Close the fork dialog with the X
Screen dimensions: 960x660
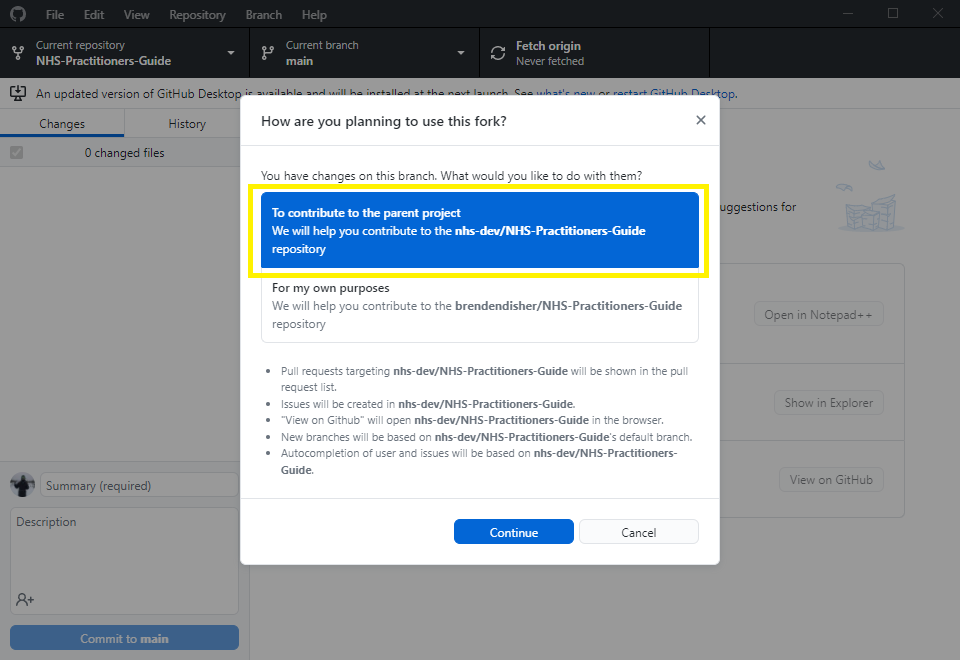pos(700,120)
